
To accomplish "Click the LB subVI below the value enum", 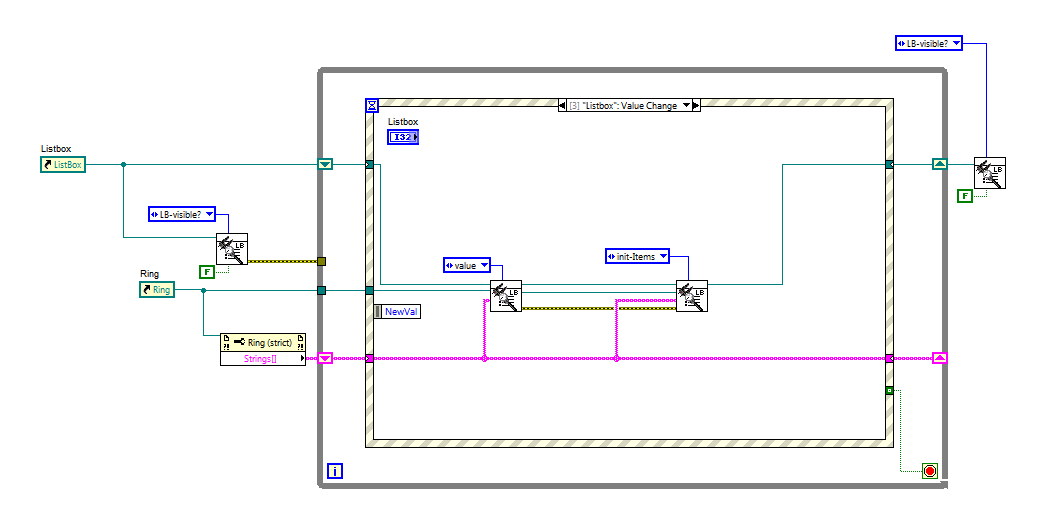I will [506, 296].
